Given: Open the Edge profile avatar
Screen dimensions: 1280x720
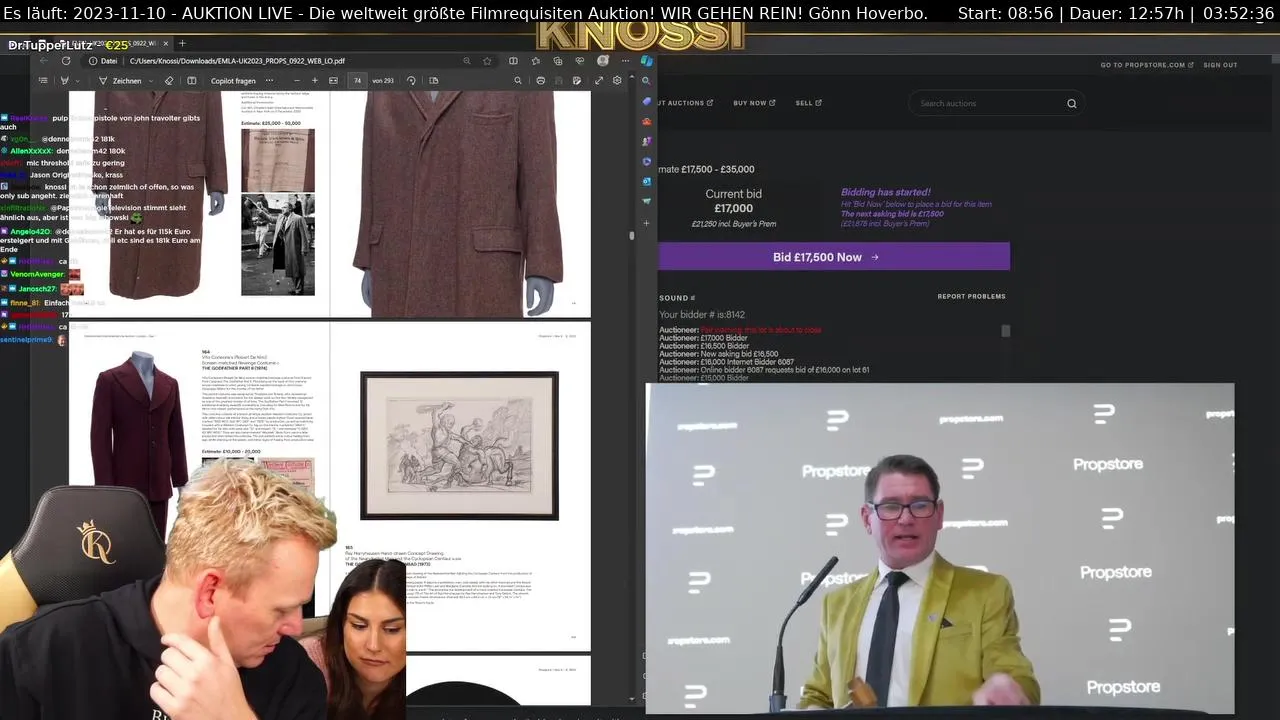Looking at the screenshot, I should [602, 61].
